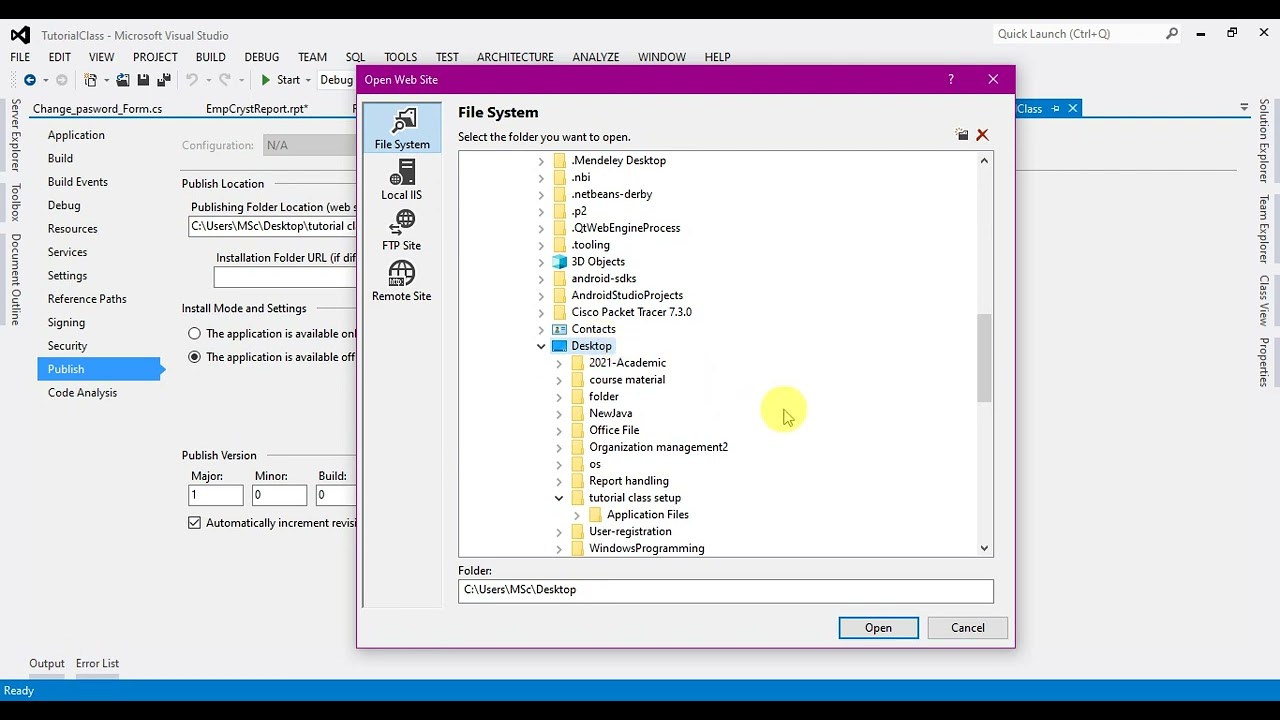Open the Code Analysis properties page
1280x720 pixels.
82,393
